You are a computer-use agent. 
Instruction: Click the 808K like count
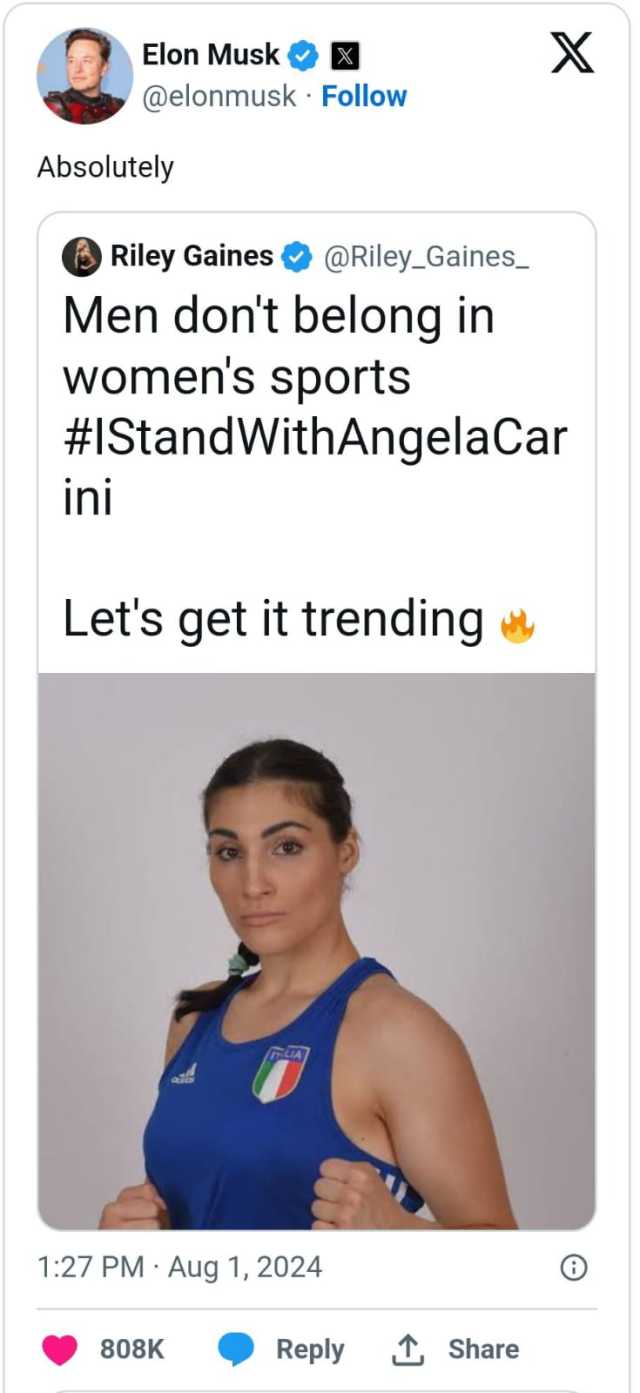132,1349
